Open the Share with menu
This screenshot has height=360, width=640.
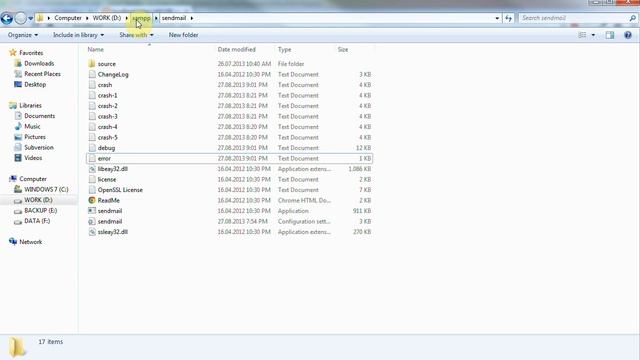click(x=136, y=35)
